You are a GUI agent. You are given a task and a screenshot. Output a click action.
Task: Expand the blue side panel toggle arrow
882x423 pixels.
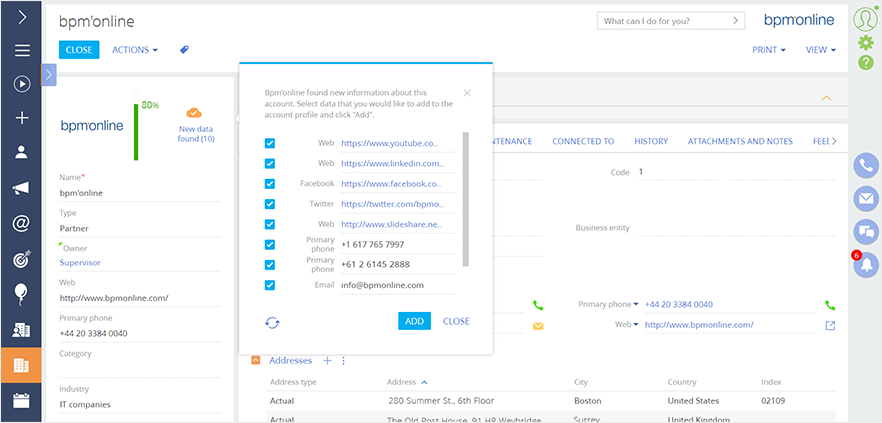pyautogui.click(x=49, y=74)
